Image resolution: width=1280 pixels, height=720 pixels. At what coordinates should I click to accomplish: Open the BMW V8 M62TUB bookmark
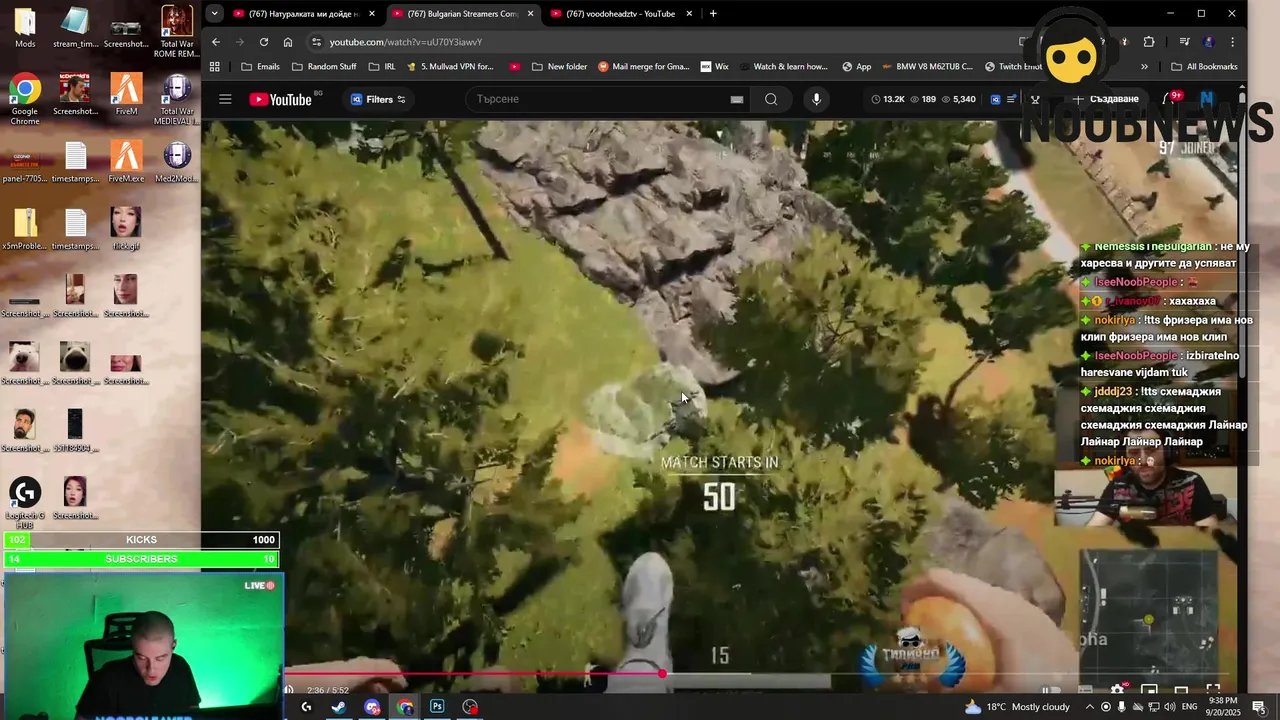pos(926,67)
